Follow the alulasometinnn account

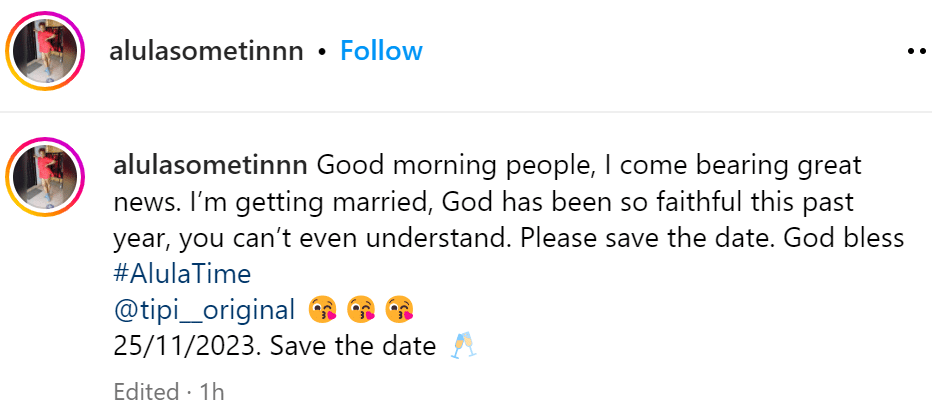coord(381,51)
